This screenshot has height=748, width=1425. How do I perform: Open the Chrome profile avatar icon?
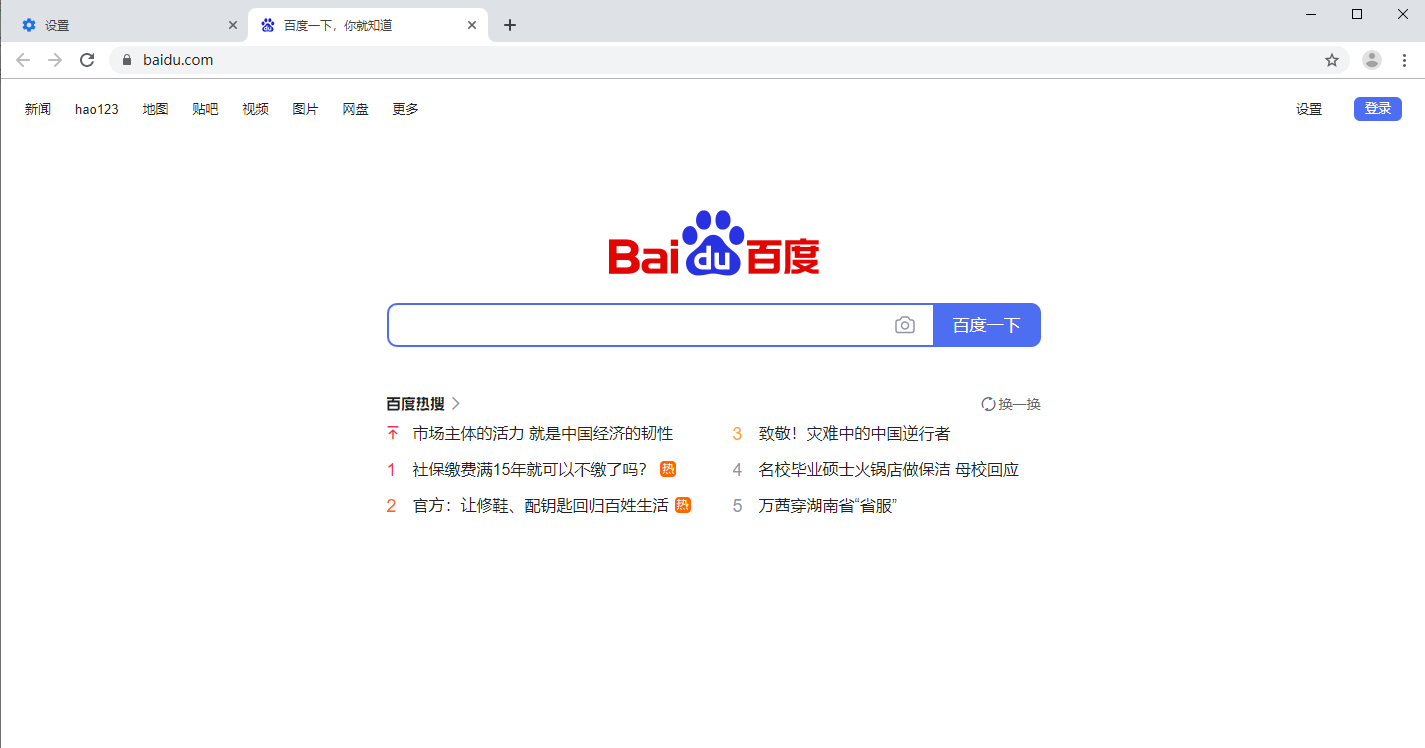[1372, 60]
